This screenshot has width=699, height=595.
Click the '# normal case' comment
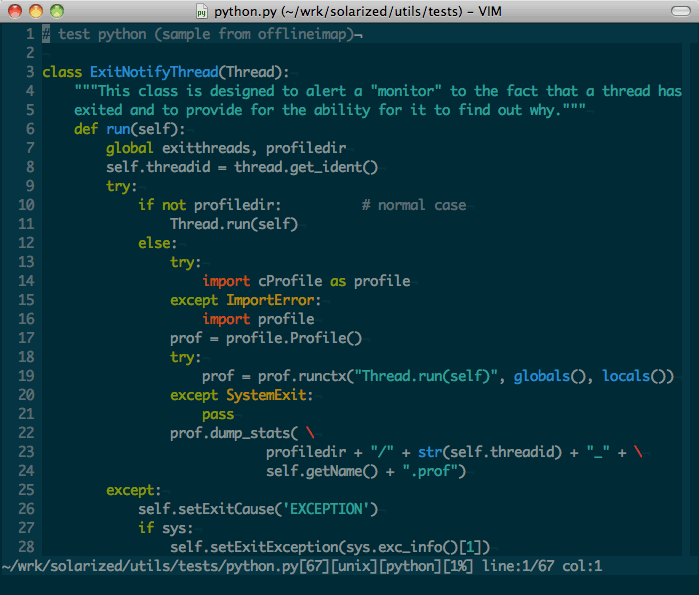coord(414,205)
